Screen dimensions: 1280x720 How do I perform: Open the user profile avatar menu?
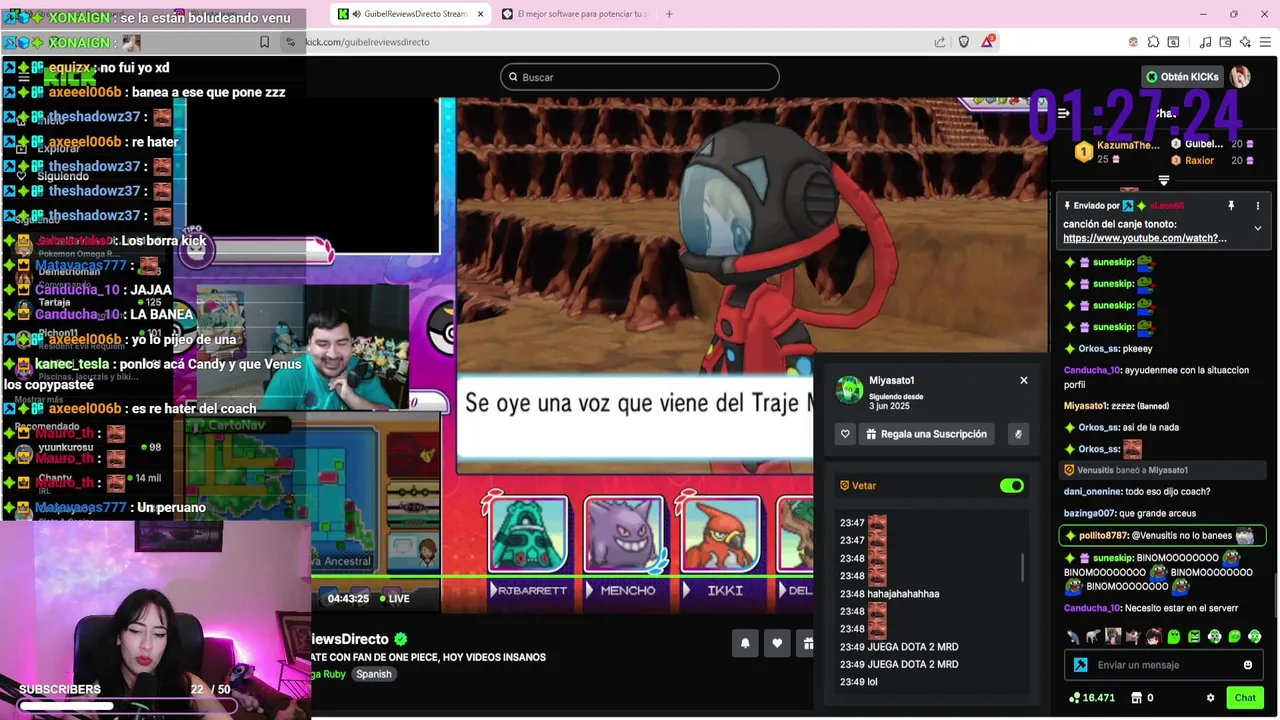[x=1240, y=77]
